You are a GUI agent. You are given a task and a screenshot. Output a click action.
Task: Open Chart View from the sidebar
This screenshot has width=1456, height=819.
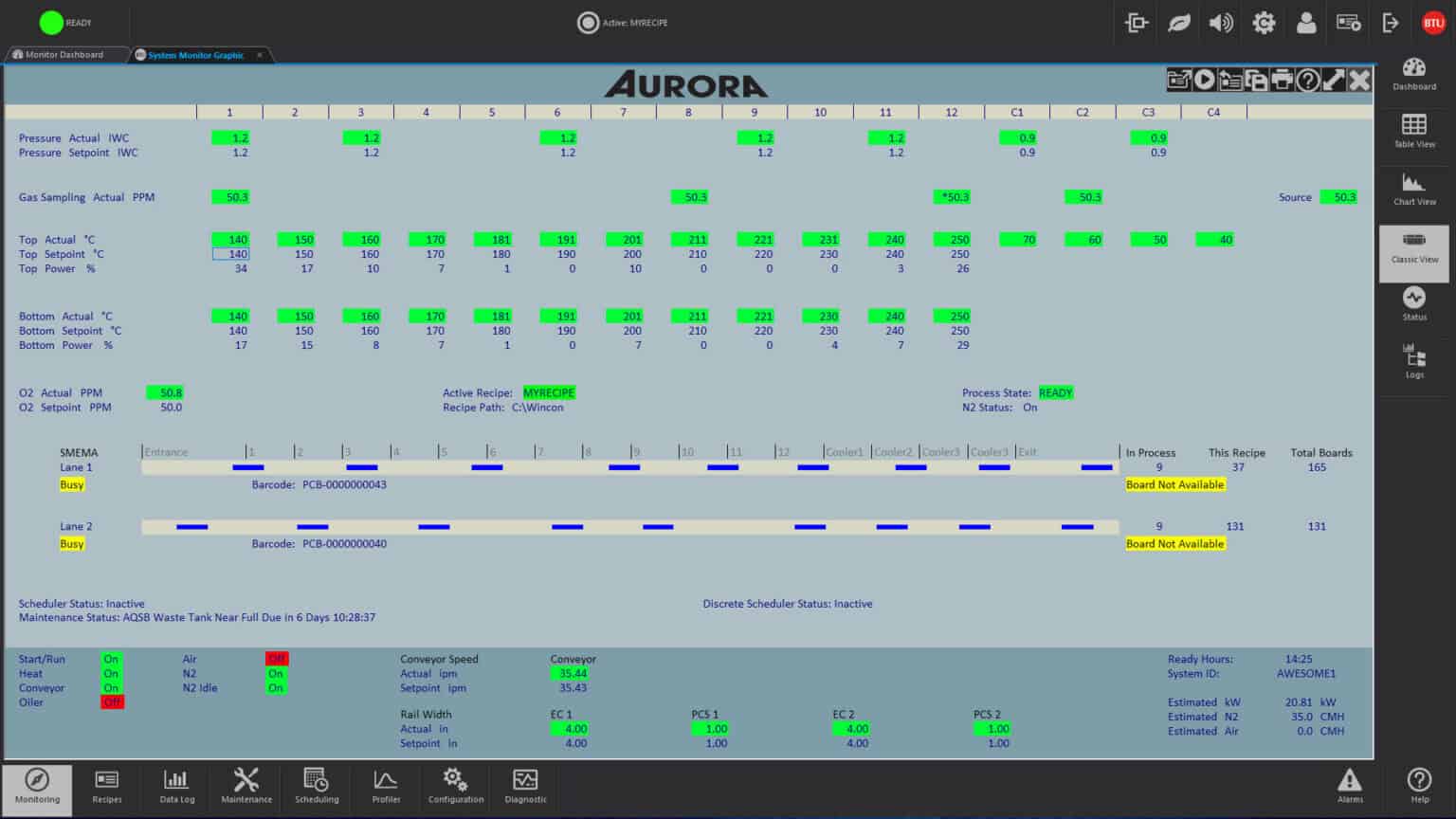(1413, 189)
